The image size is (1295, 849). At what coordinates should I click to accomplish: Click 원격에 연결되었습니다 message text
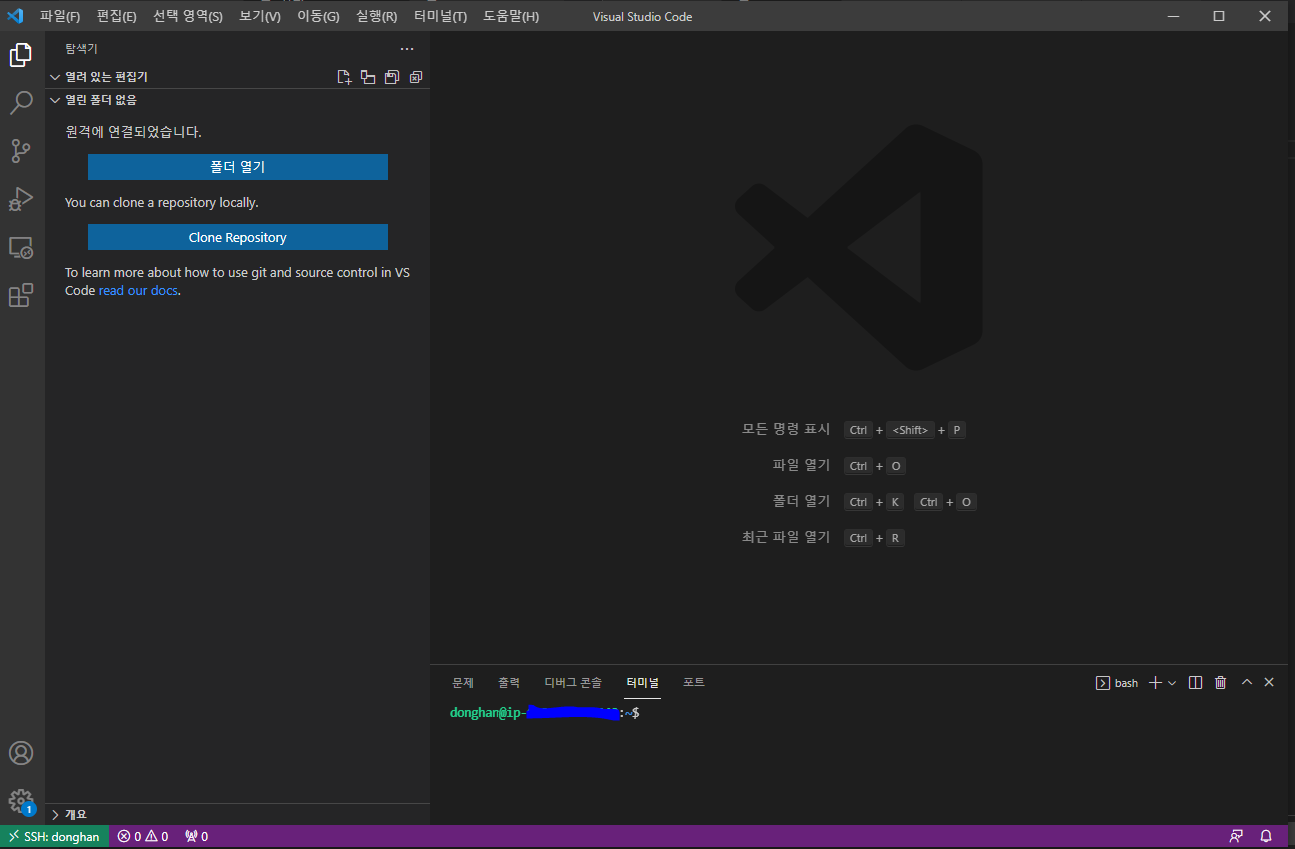coord(134,131)
